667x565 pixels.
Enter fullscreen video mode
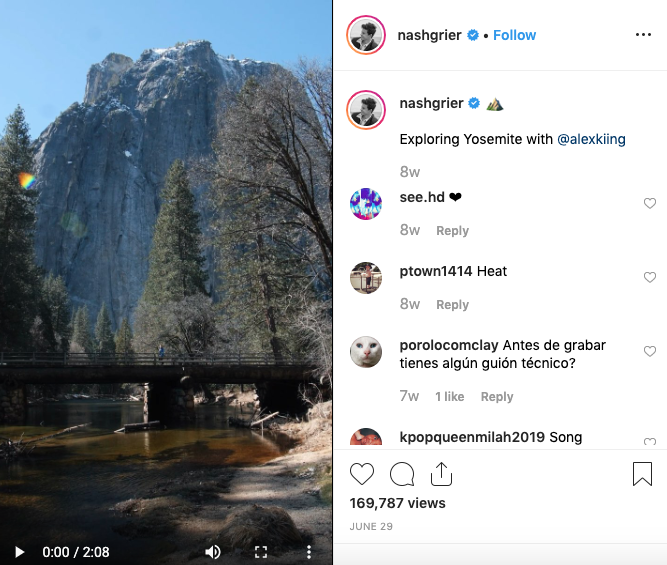click(x=261, y=552)
